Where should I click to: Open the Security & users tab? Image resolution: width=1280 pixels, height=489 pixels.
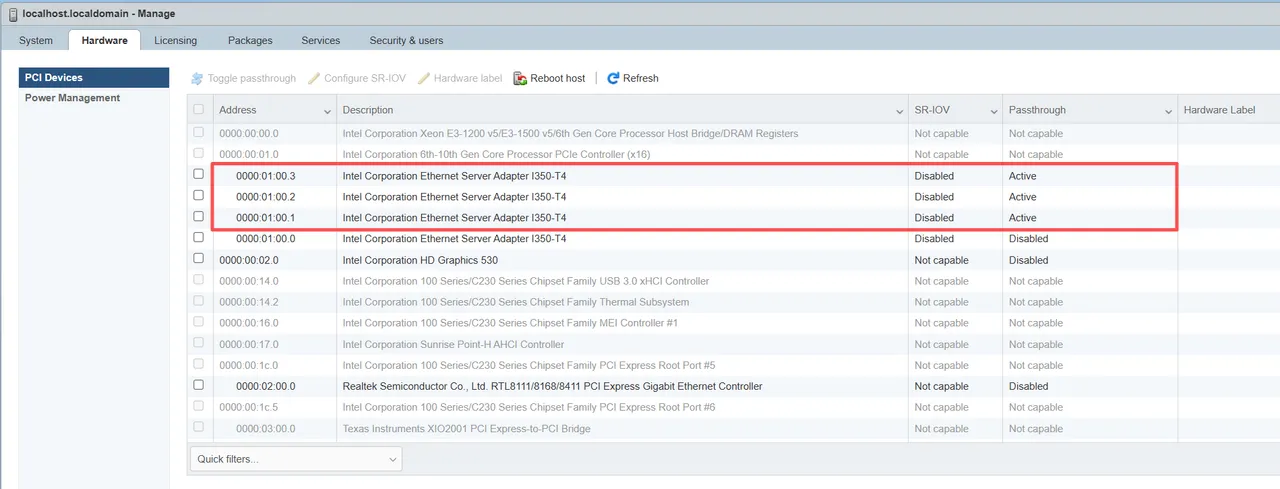(406, 40)
